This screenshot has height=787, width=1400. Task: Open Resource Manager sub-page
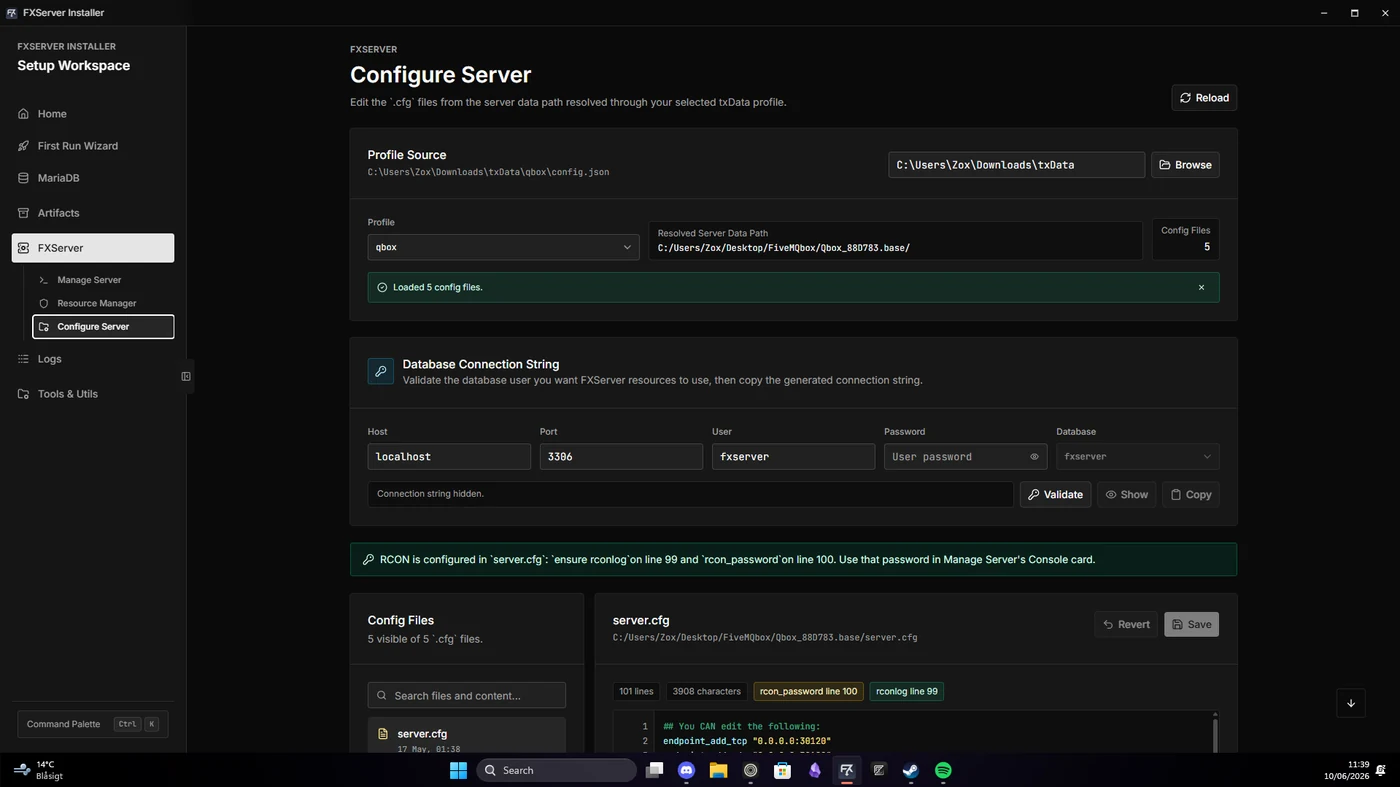click(103, 303)
